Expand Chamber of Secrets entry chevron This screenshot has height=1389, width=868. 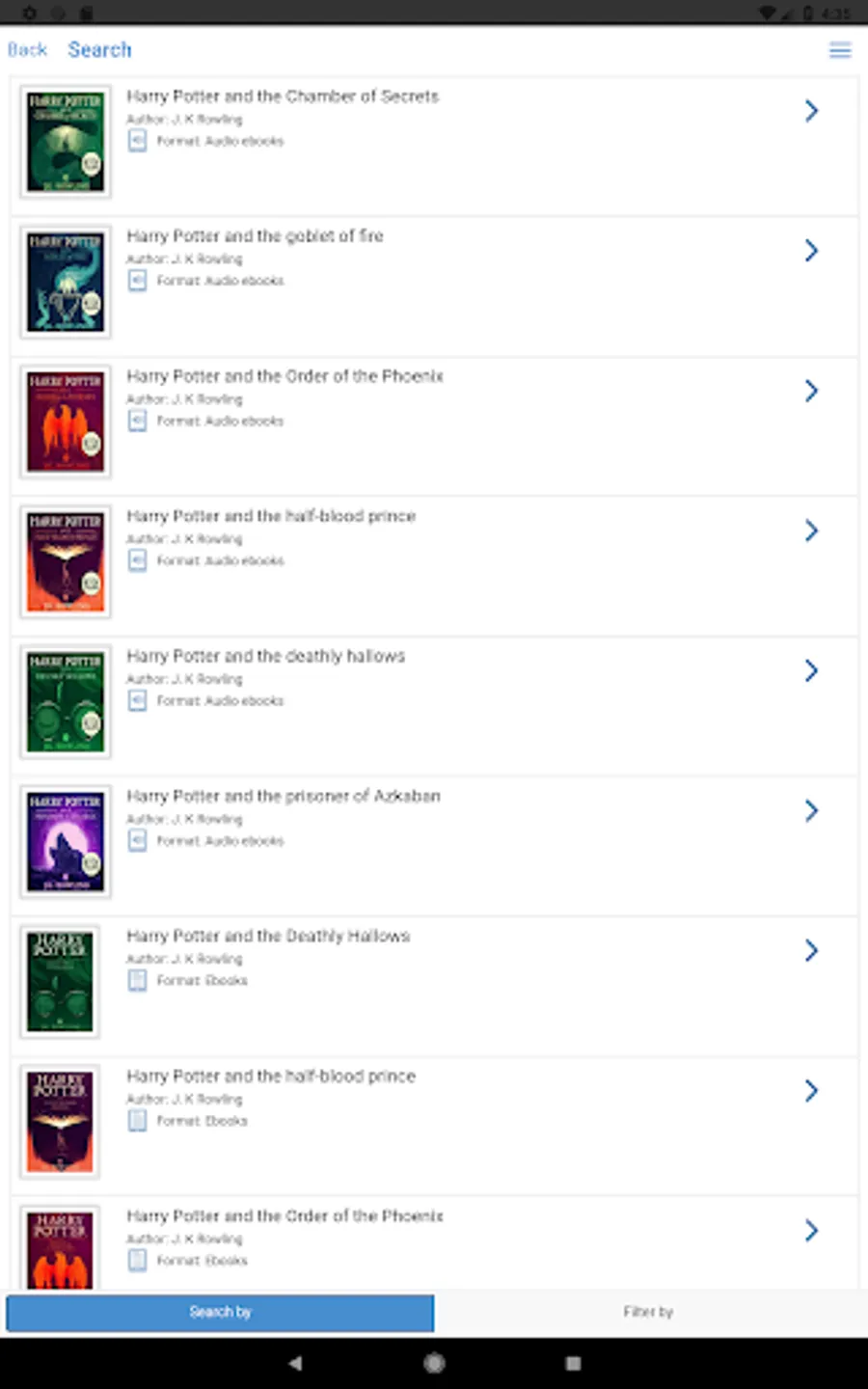pyautogui.click(x=811, y=111)
